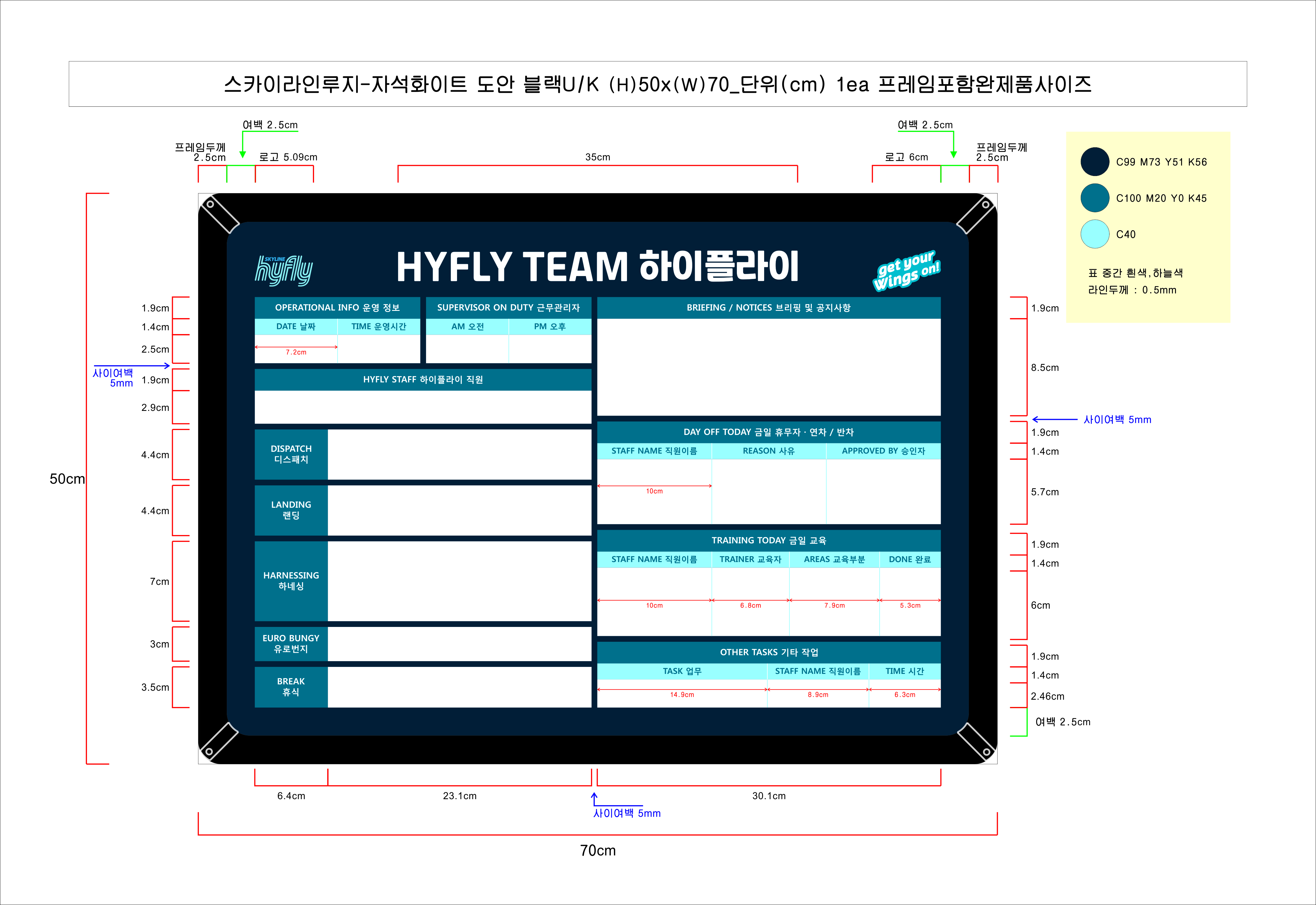This screenshot has height=905, width=1316.
Task: Click the "TRAINING TODAY 금일 교육" header
Action: coord(769,541)
